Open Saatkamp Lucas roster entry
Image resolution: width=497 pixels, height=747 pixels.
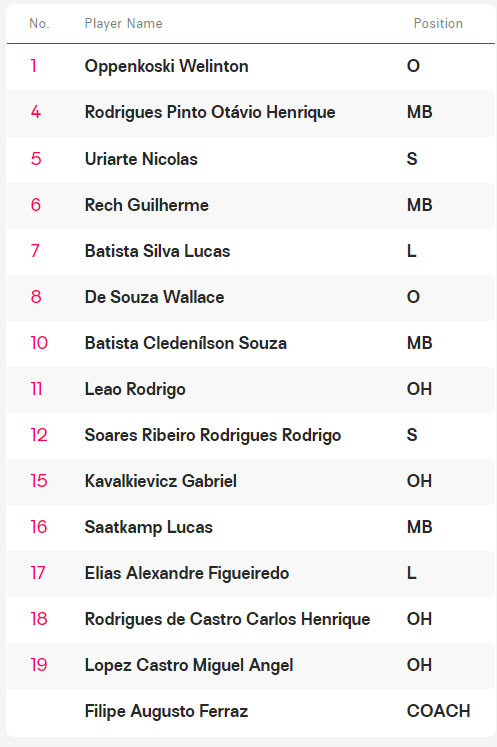point(149,527)
